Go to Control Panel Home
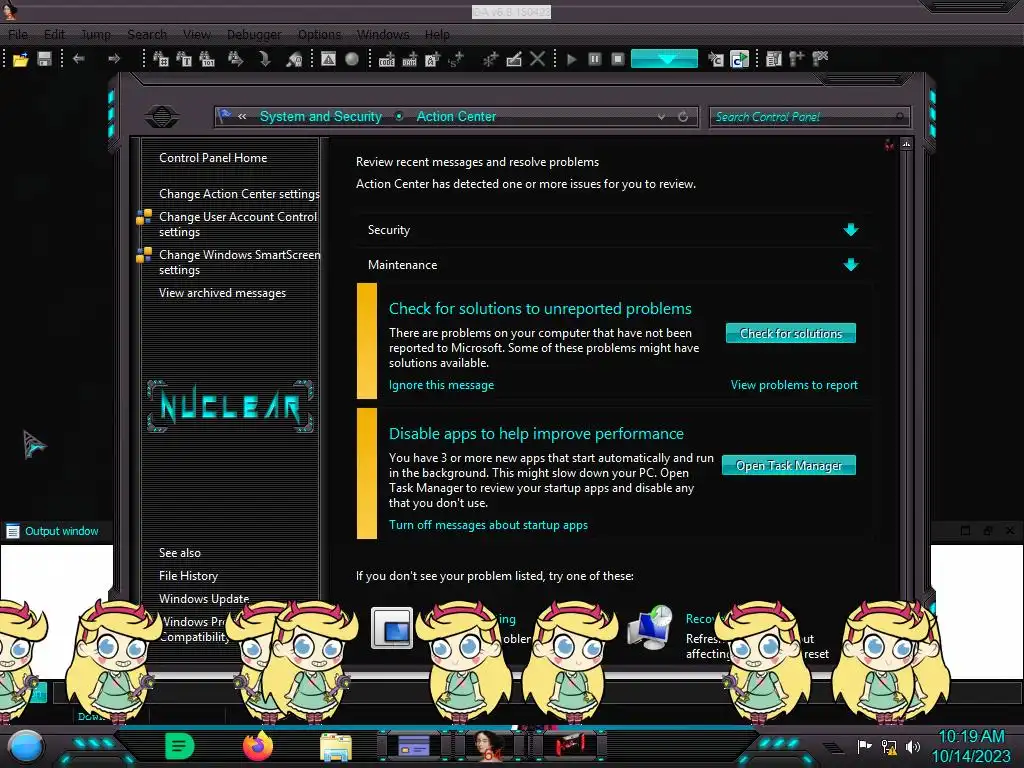Screen dimensions: 1024x768 click(213, 158)
